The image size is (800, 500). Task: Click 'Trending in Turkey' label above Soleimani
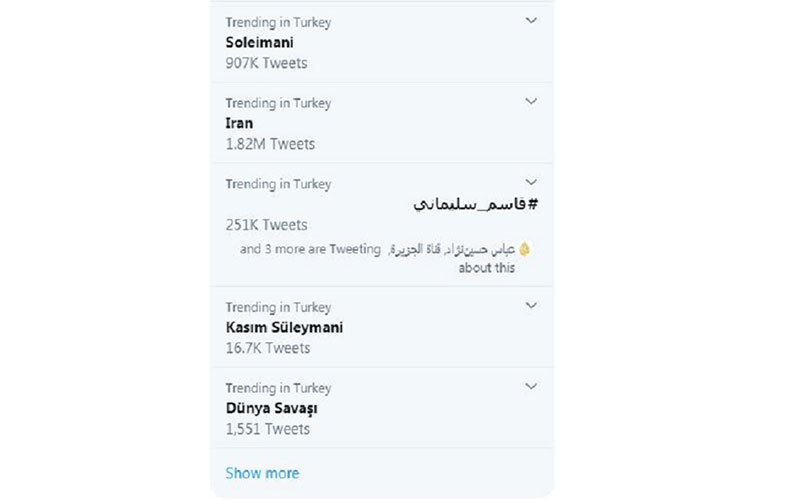[x=279, y=22]
